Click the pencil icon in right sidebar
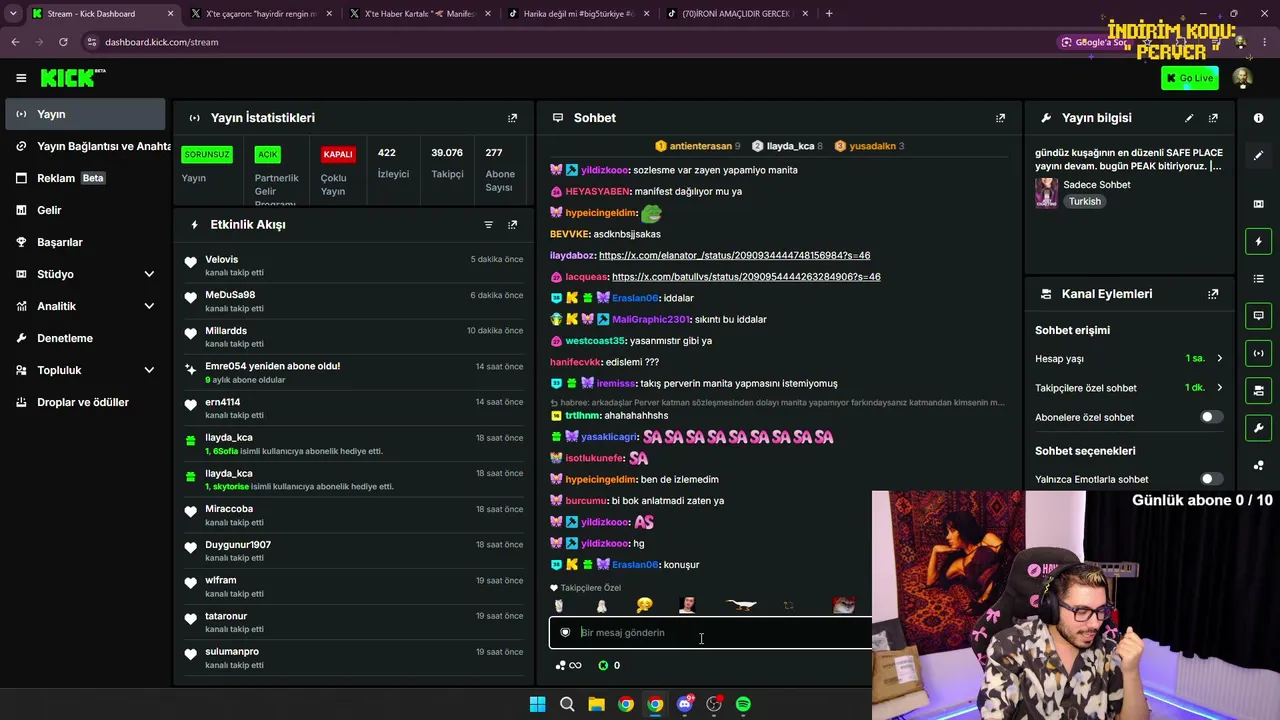Viewport: 1280px width, 720px height. [1258, 155]
